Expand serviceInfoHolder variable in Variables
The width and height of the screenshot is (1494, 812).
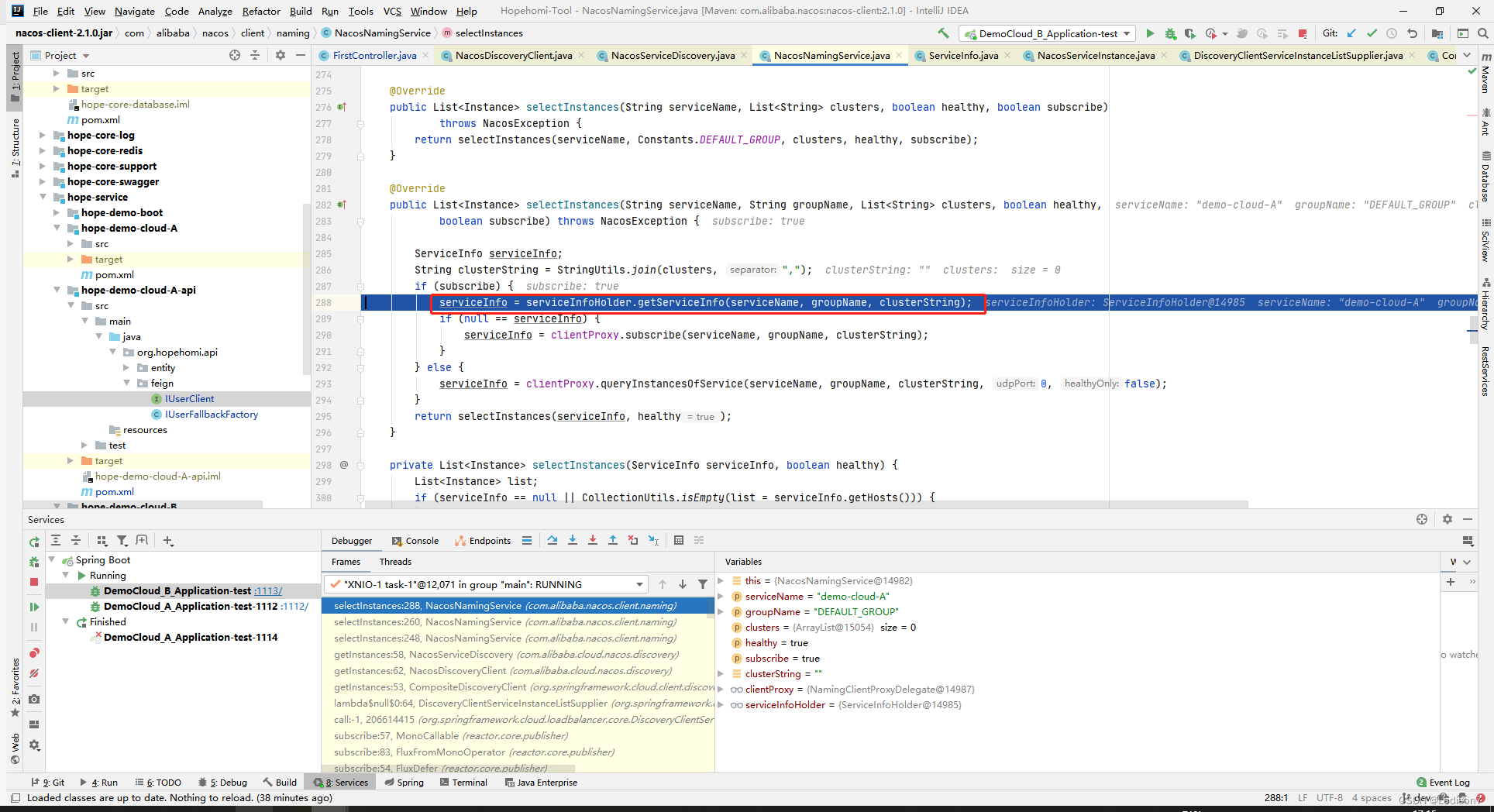[721, 704]
